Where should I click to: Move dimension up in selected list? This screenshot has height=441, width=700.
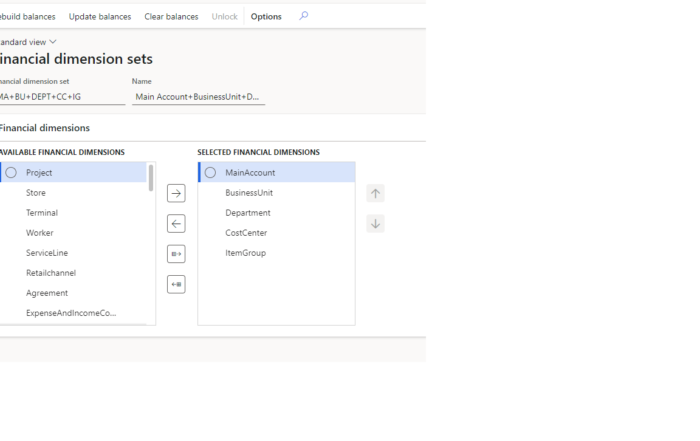pyautogui.click(x=375, y=193)
